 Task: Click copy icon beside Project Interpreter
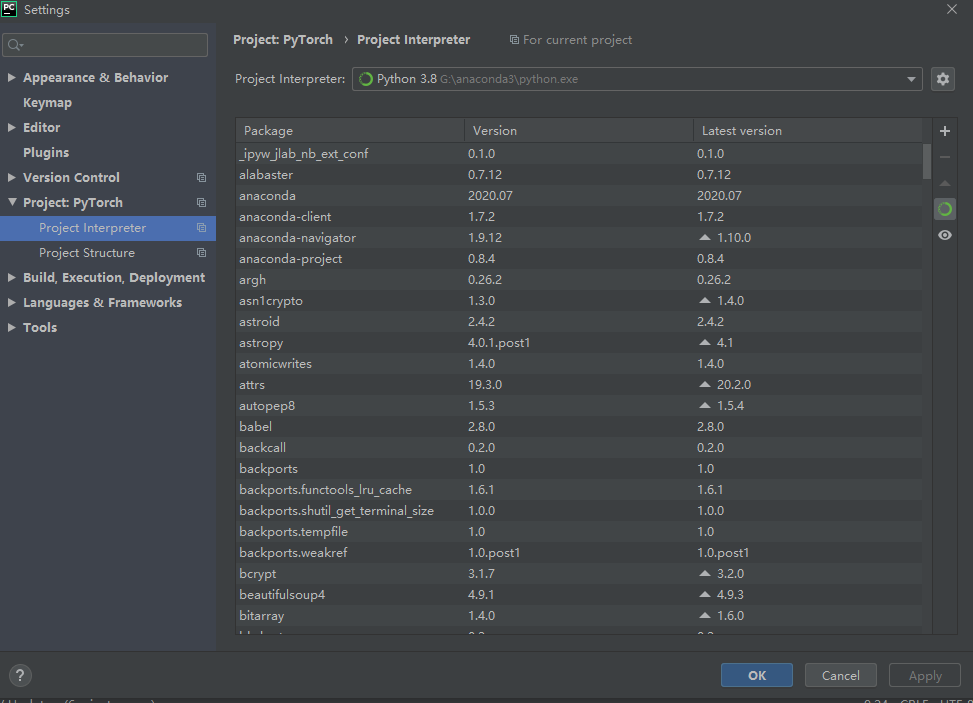[x=201, y=228]
